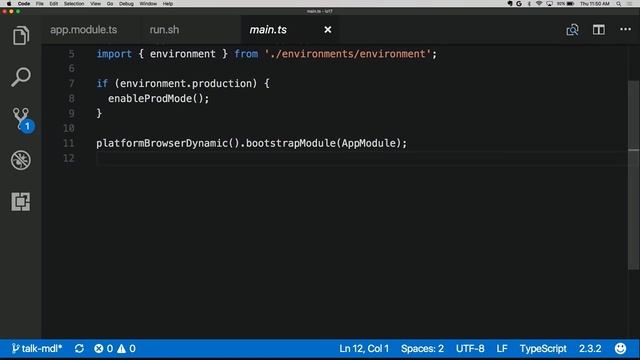Change end of line sequence via LF
Viewport: 640px width, 360px height.
coord(502,349)
